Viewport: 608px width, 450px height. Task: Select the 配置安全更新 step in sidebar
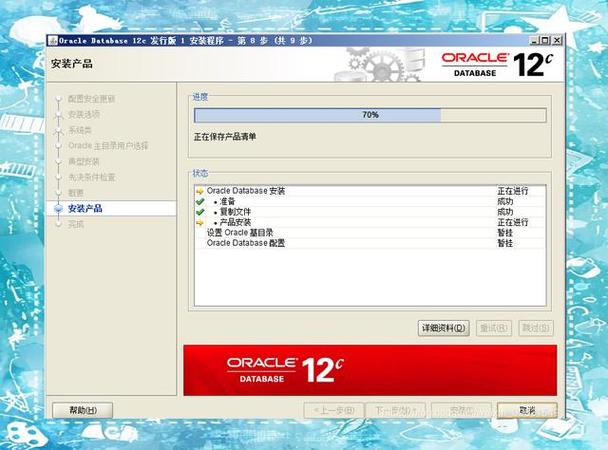tap(92, 99)
